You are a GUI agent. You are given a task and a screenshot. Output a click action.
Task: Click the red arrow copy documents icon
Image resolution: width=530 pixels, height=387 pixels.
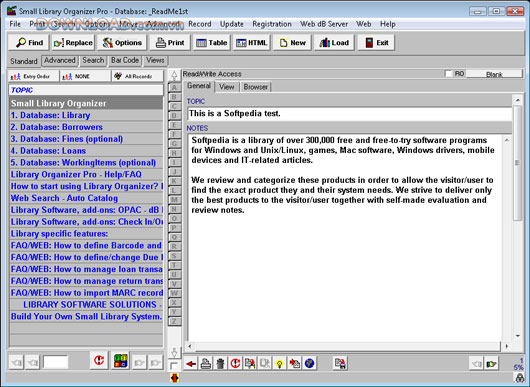click(x=294, y=364)
